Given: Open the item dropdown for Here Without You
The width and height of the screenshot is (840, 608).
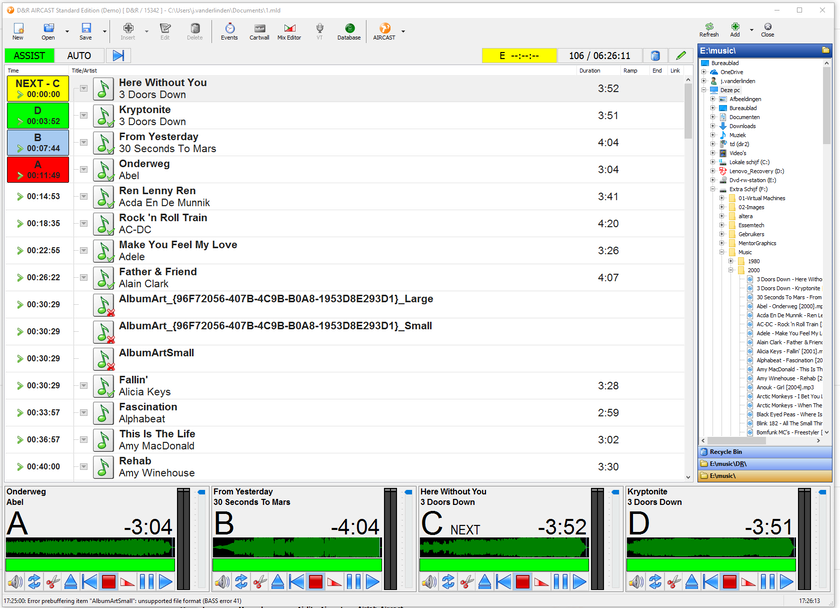Looking at the screenshot, I should click(x=84, y=88).
